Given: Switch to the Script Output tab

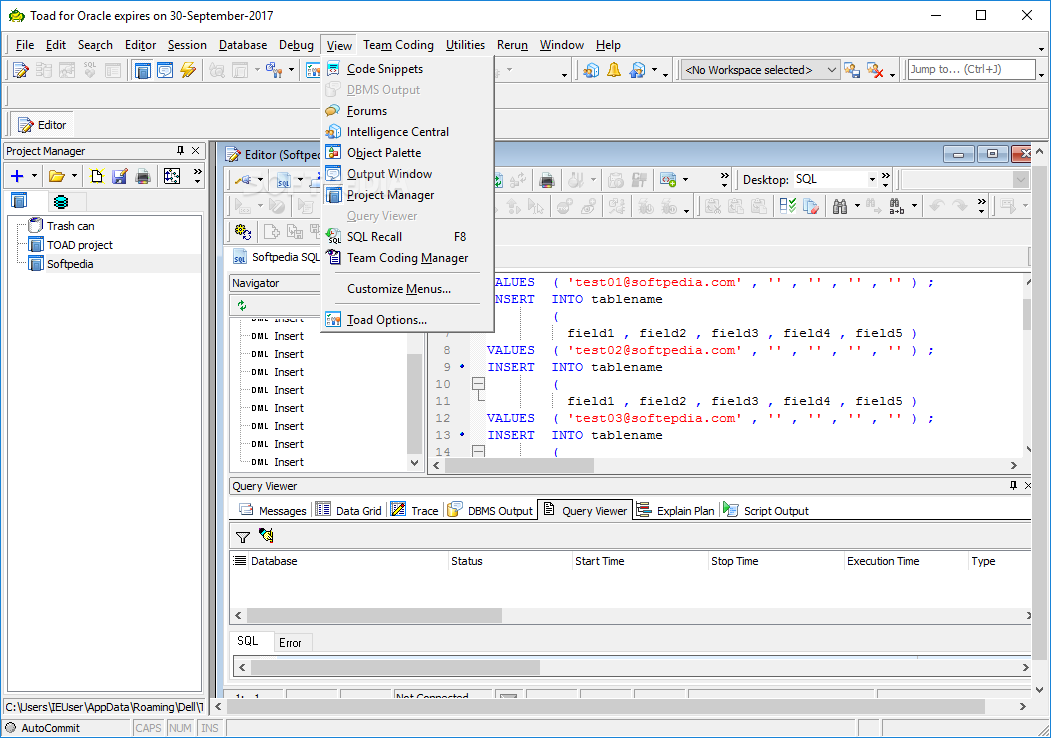Looking at the screenshot, I should click(x=765, y=510).
